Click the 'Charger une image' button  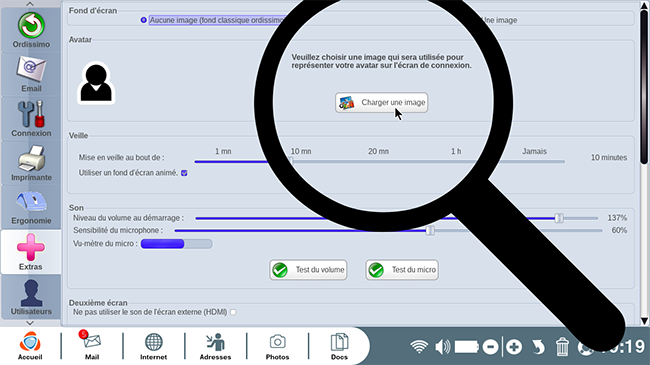[381, 102]
